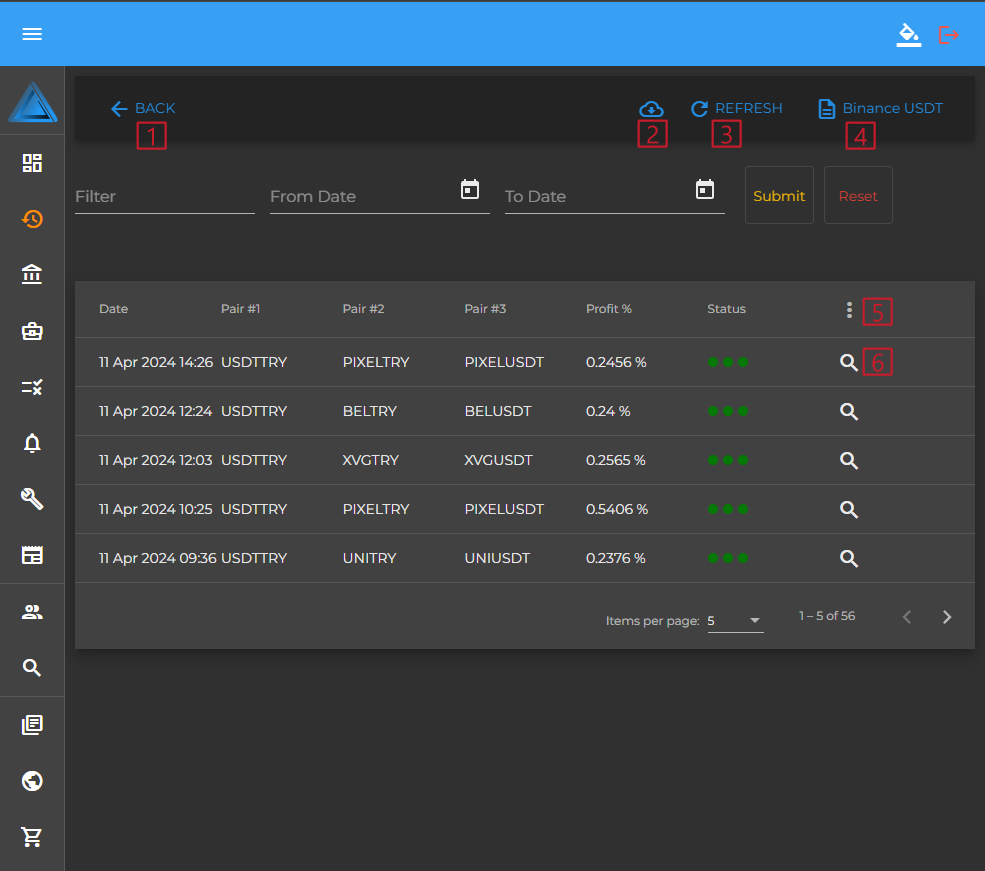Image resolution: width=985 pixels, height=871 pixels.
Task: Open the bank building icon in sidebar
Action: click(32, 274)
